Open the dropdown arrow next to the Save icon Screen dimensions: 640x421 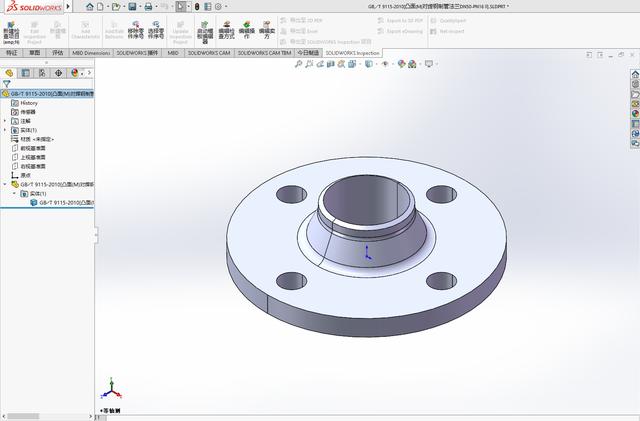click(x=140, y=7)
